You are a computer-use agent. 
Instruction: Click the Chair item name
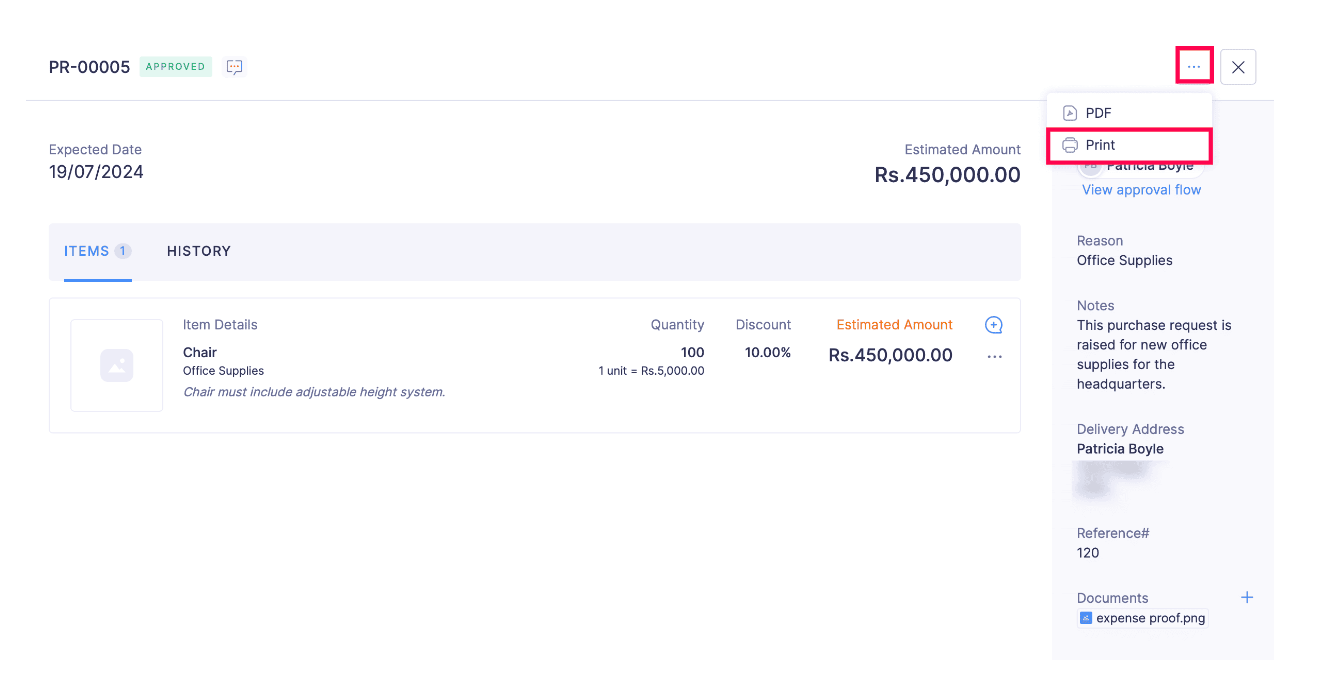tap(200, 352)
